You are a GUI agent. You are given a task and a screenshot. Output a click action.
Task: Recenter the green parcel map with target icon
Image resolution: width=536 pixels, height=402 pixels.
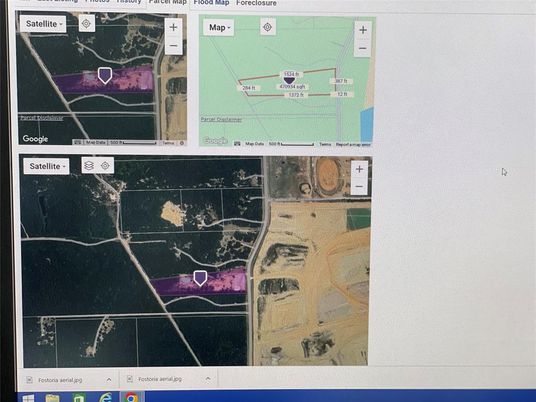(268, 27)
